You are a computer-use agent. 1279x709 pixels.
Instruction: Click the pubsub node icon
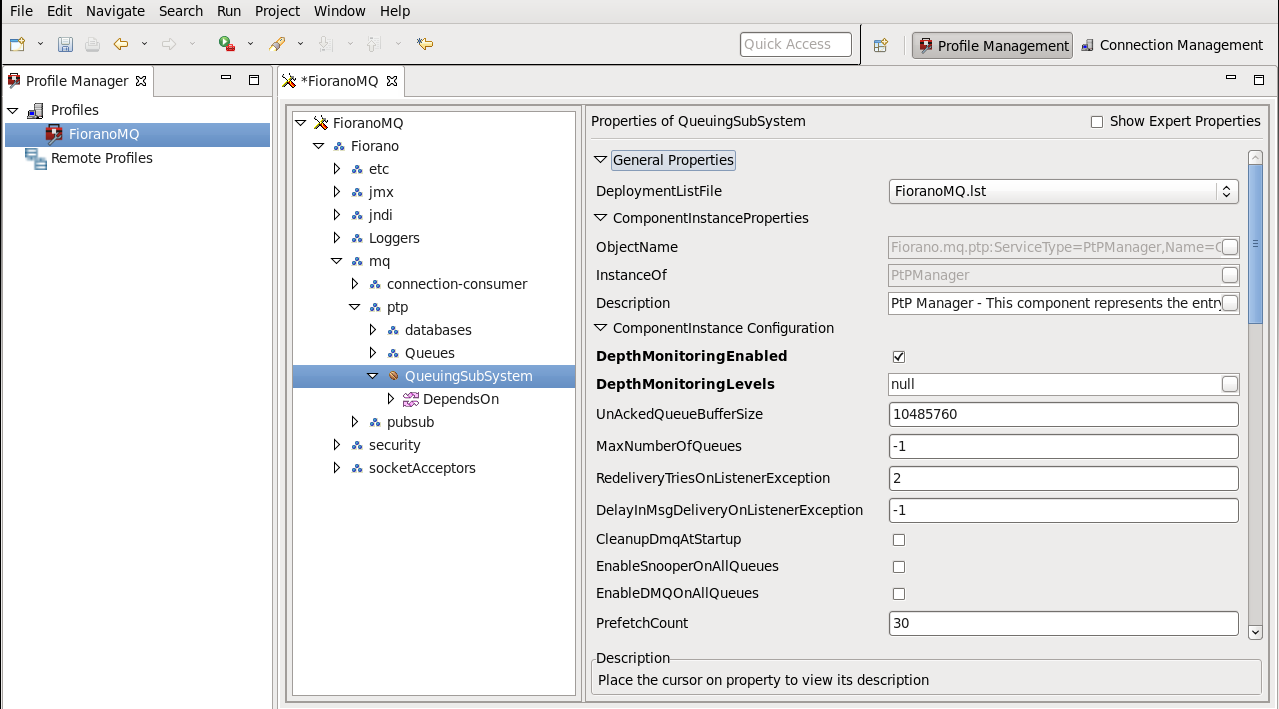click(375, 422)
